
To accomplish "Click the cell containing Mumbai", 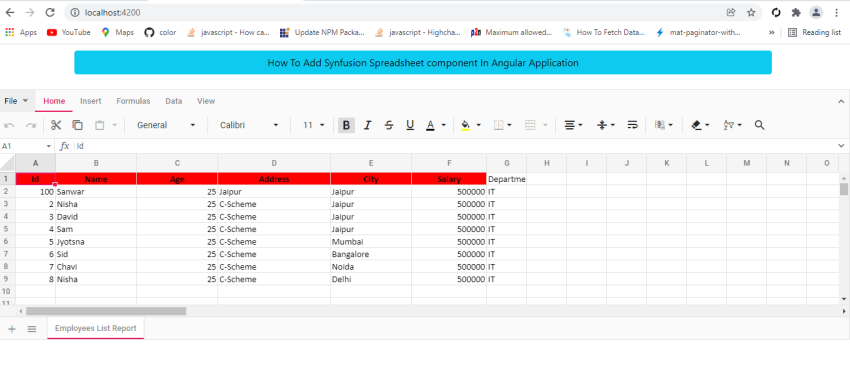I will click(371, 241).
